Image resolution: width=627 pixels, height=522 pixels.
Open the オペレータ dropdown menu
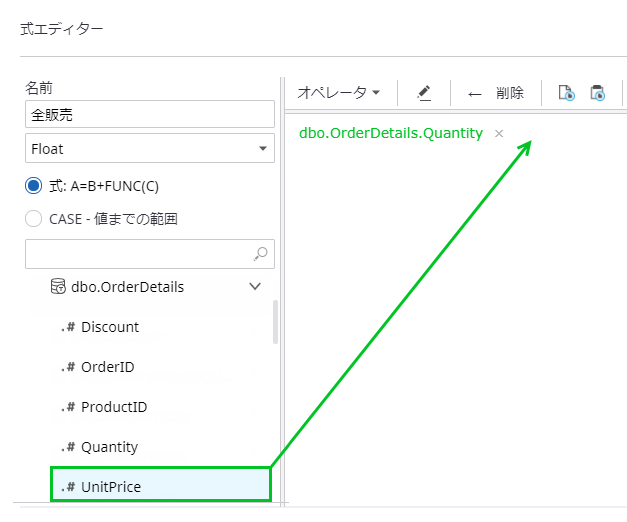(x=339, y=93)
